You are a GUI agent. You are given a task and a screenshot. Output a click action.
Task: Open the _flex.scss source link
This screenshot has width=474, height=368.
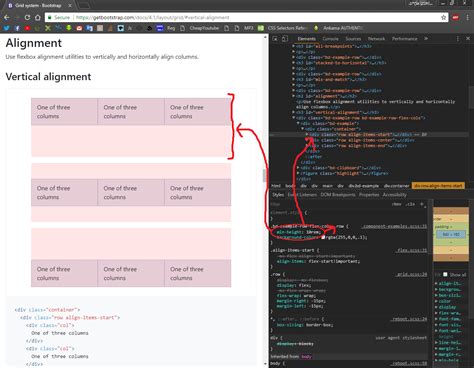pyautogui.click(x=412, y=250)
